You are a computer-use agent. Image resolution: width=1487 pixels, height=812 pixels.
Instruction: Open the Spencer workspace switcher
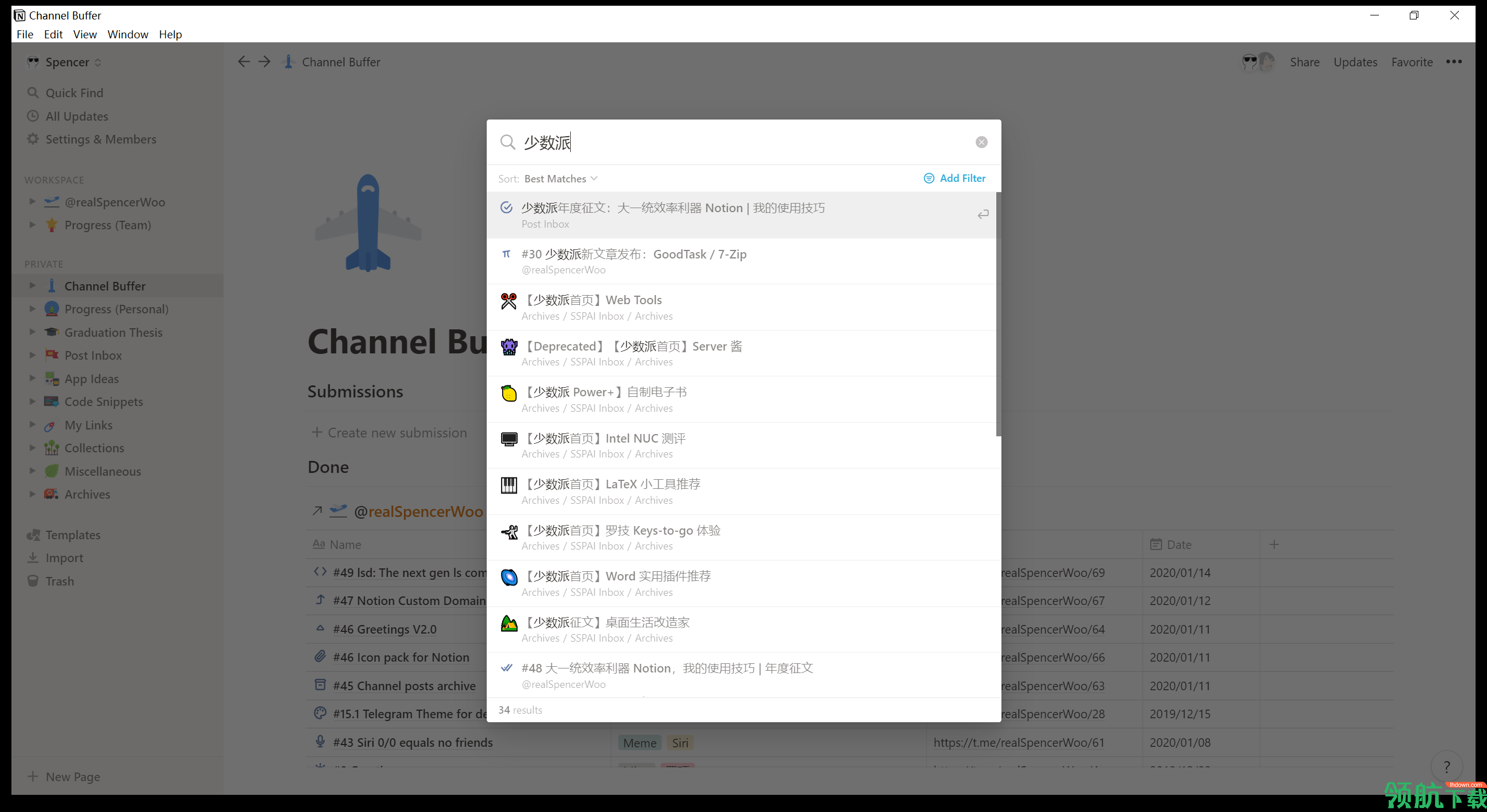65,62
